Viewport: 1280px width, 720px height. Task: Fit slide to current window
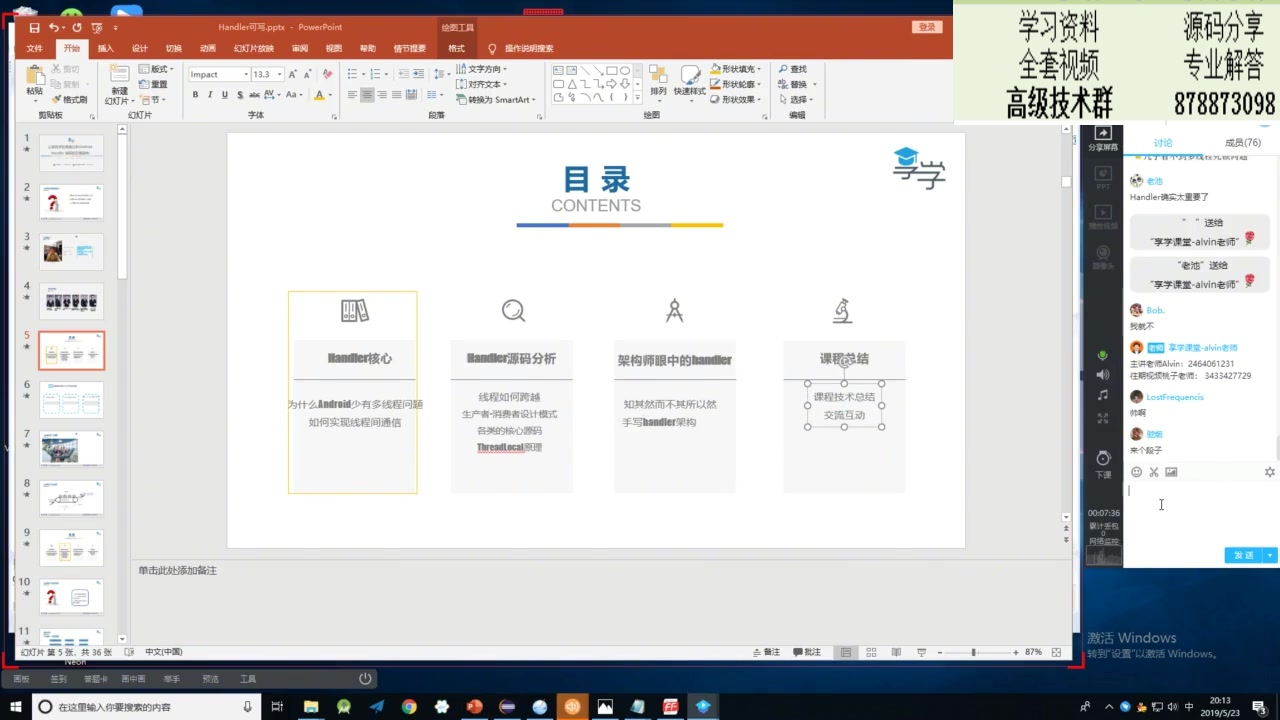click(x=1058, y=652)
